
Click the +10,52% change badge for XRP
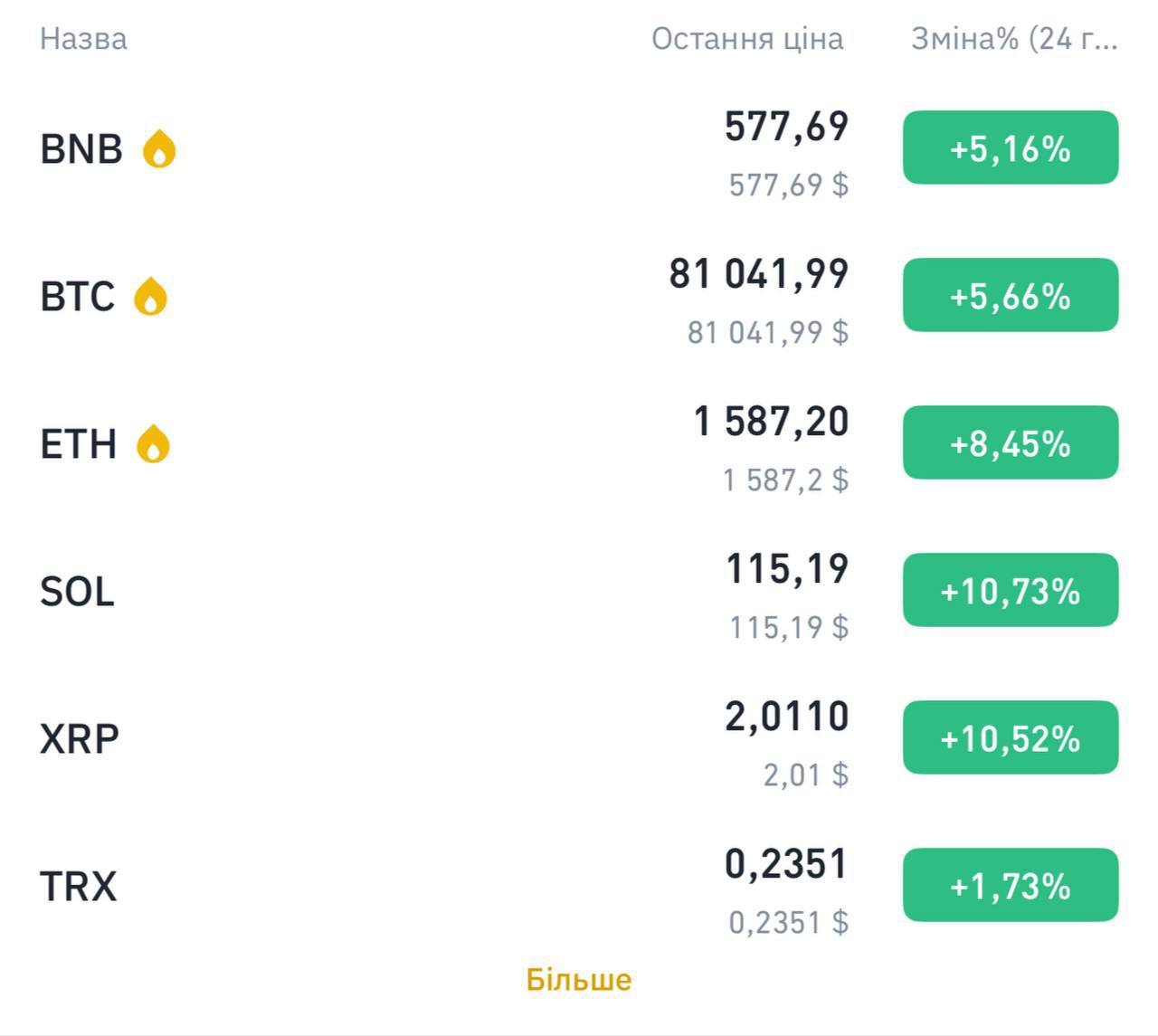(1011, 738)
